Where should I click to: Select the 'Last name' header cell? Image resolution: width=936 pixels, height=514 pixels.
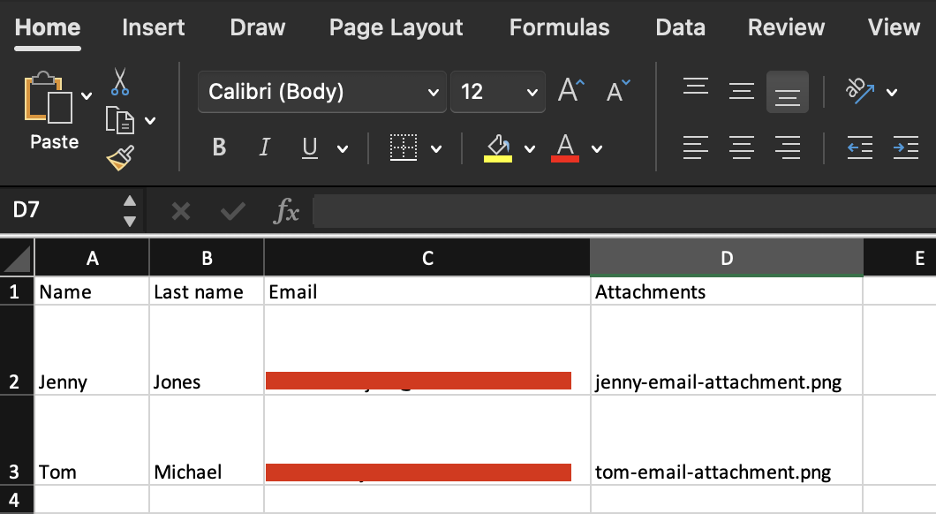click(x=207, y=291)
